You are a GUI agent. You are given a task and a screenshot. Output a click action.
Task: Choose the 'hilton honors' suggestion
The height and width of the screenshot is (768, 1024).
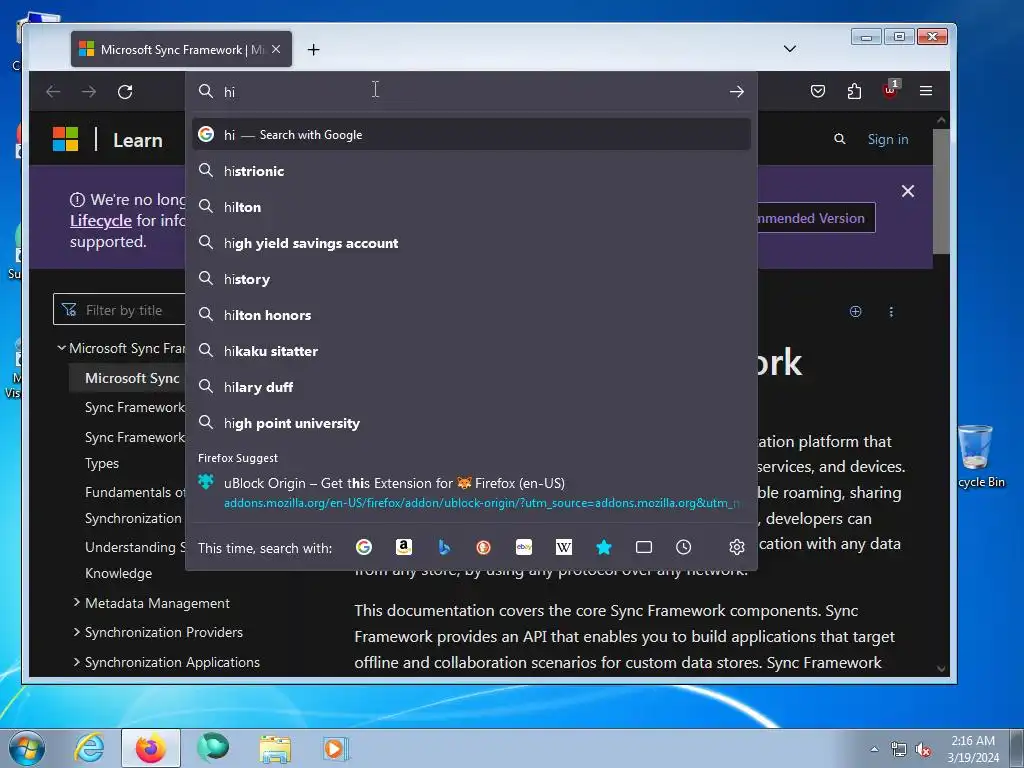[471, 315]
